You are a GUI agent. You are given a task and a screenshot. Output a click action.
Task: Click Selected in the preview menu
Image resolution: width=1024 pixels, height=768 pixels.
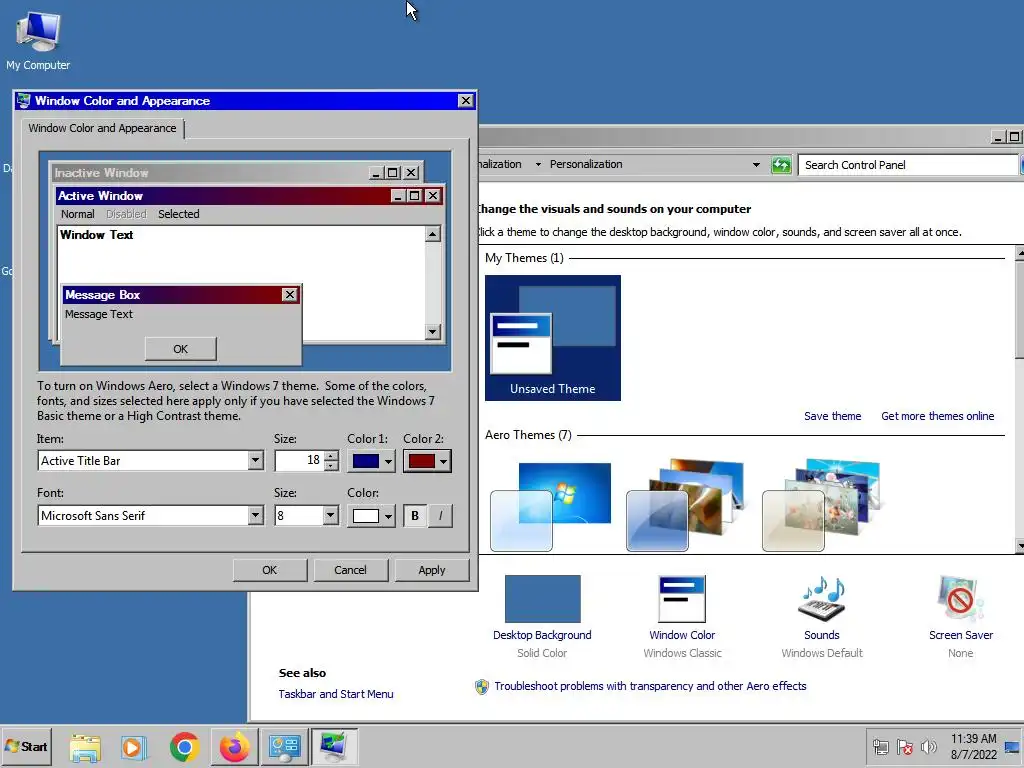(x=179, y=214)
